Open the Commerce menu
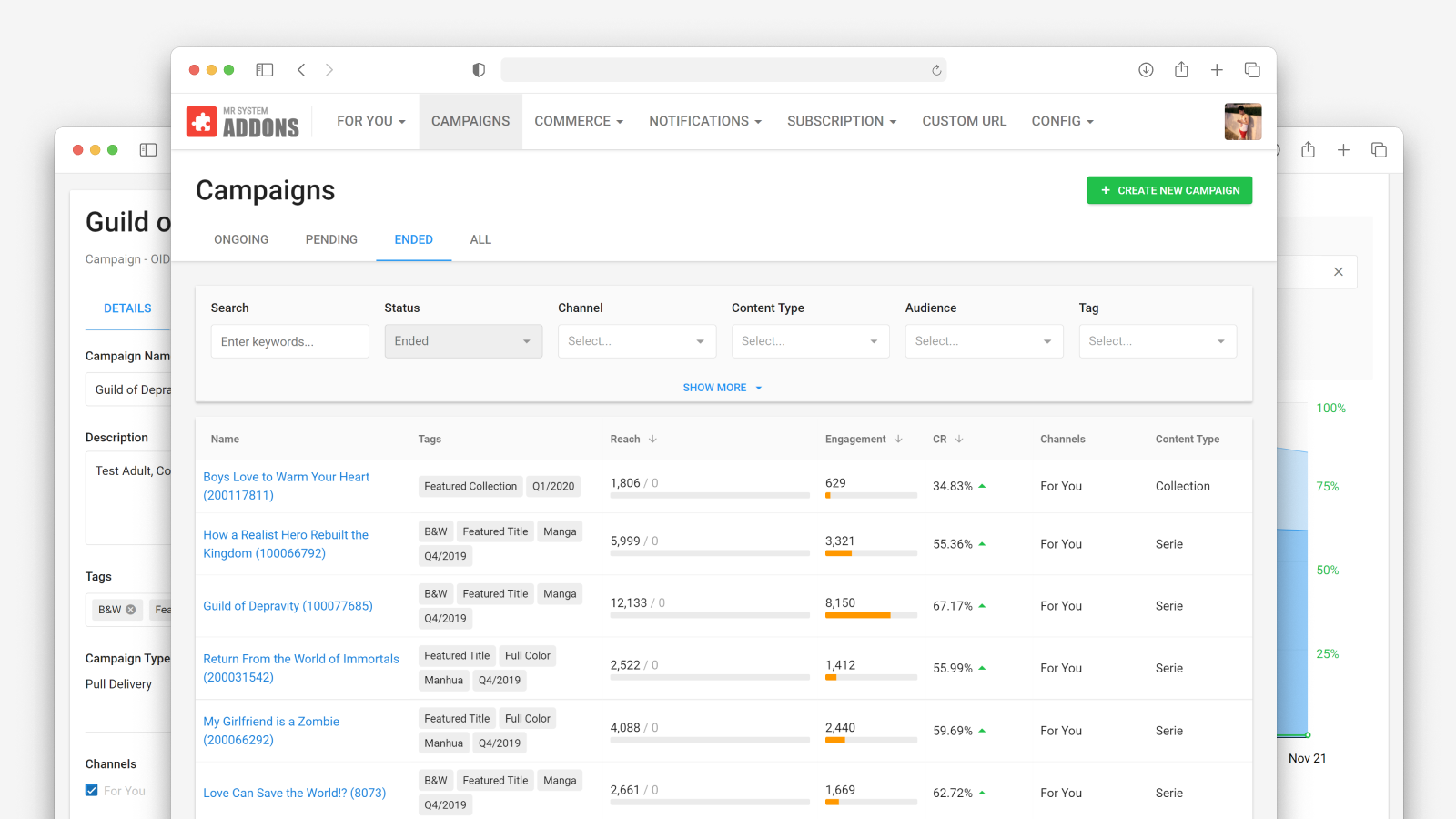The width and height of the screenshot is (1456, 819). coord(579,121)
